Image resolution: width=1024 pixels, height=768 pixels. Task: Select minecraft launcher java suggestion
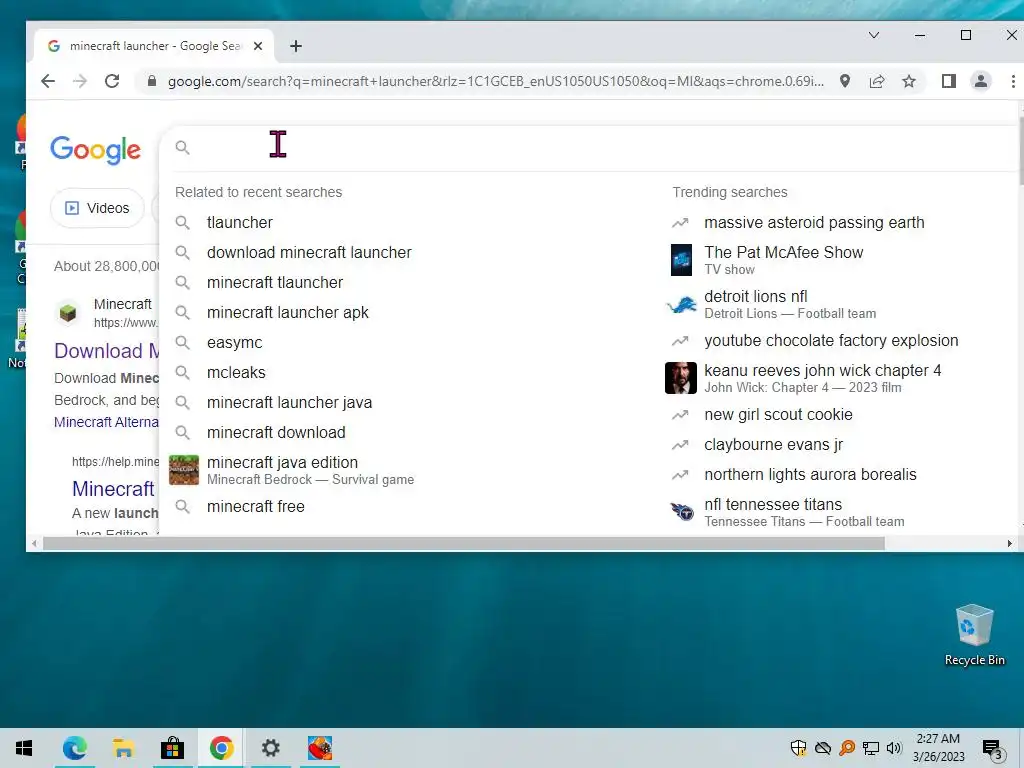pyautogui.click(x=289, y=403)
